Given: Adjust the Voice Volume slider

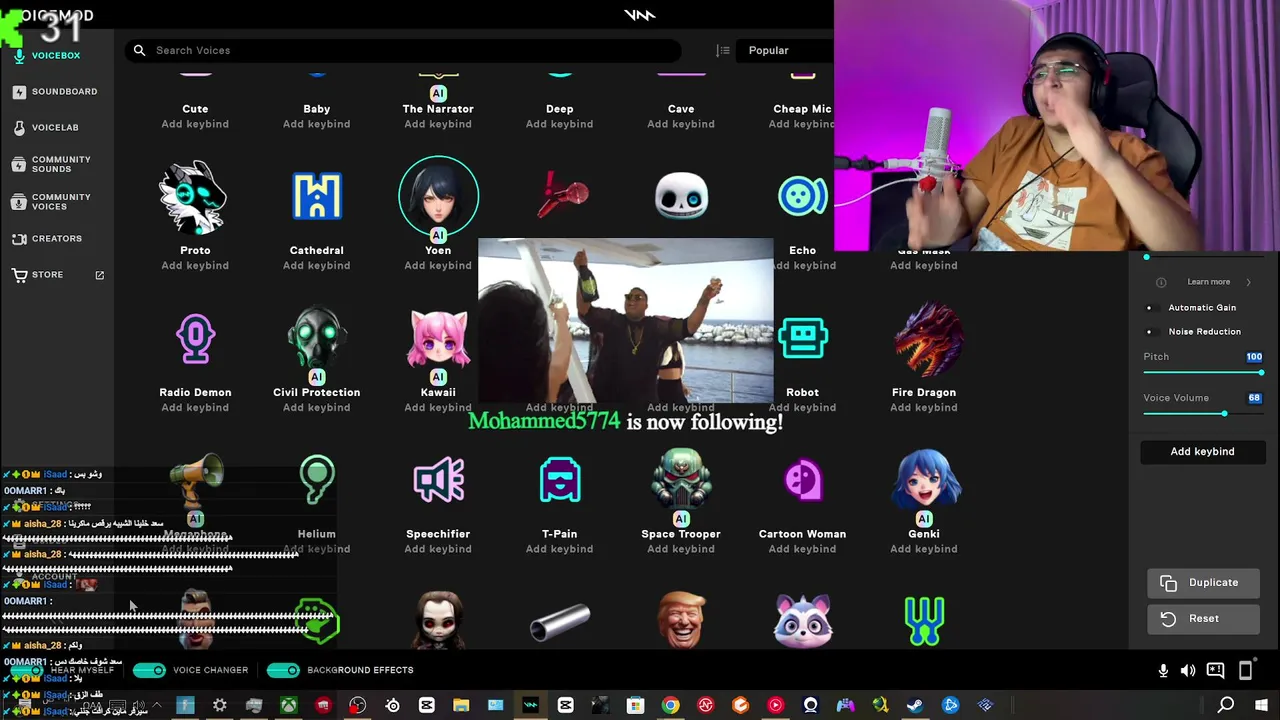Looking at the screenshot, I should click(1203, 414).
